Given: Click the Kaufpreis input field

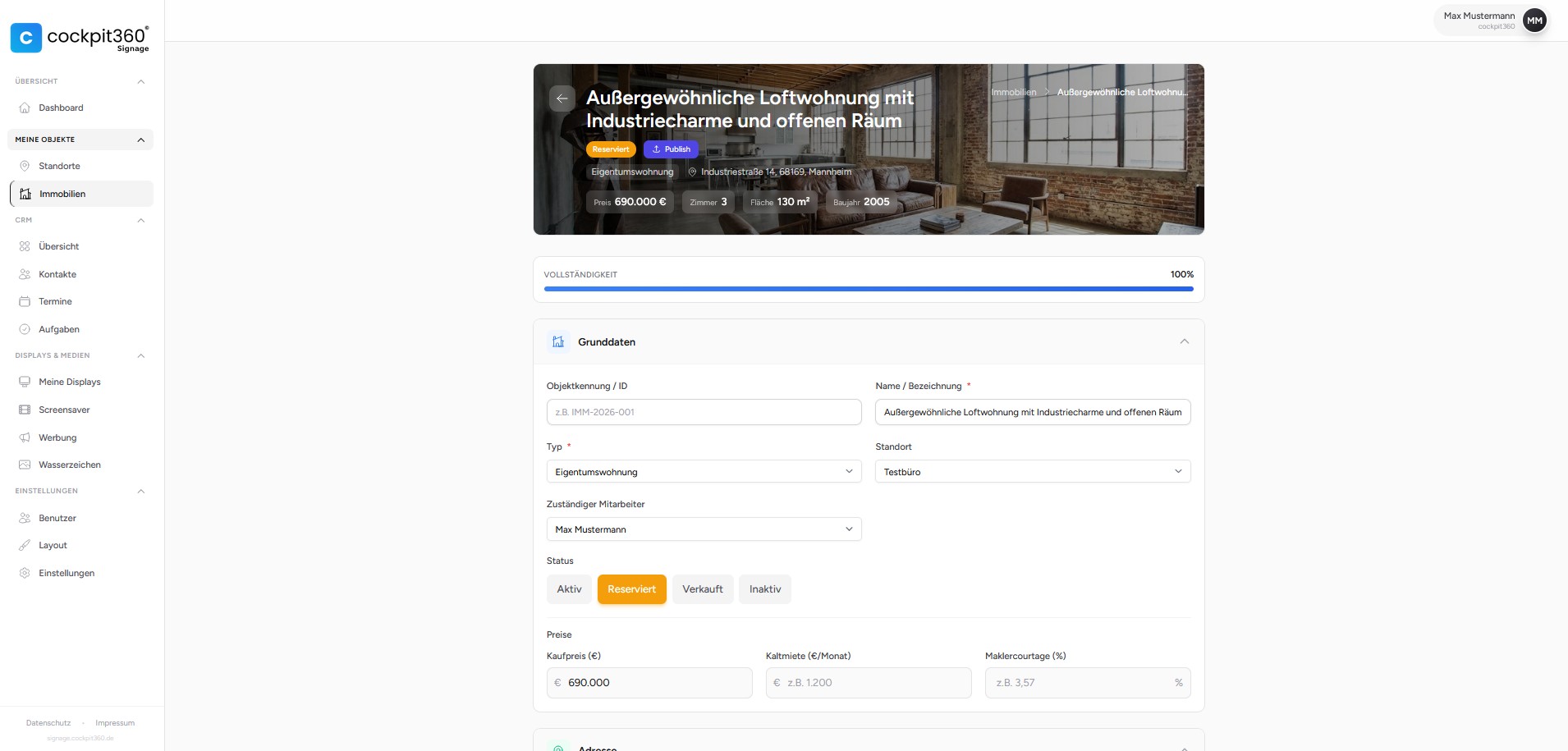Looking at the screenshot, I should pyautogui.click(x=649, y=683).
